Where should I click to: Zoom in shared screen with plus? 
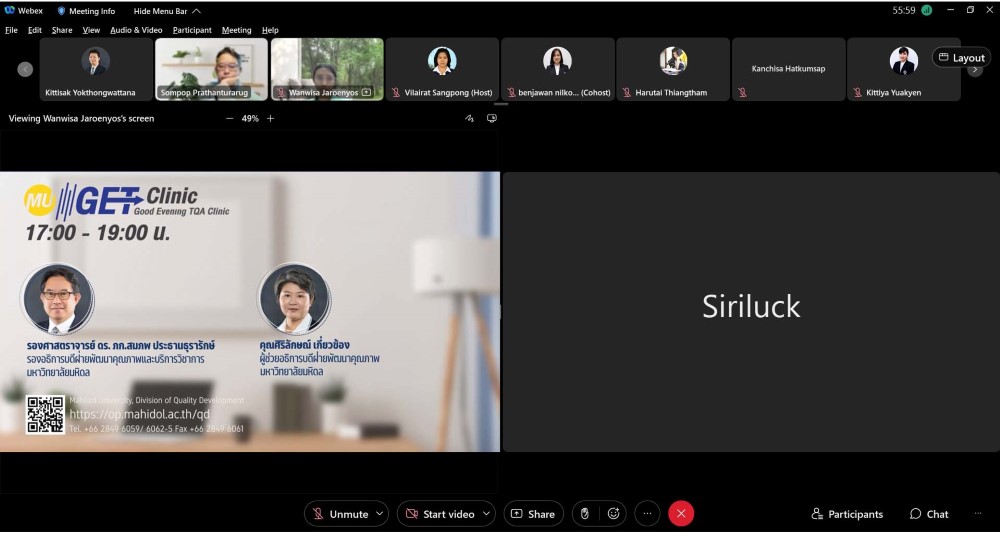[270, 118]
